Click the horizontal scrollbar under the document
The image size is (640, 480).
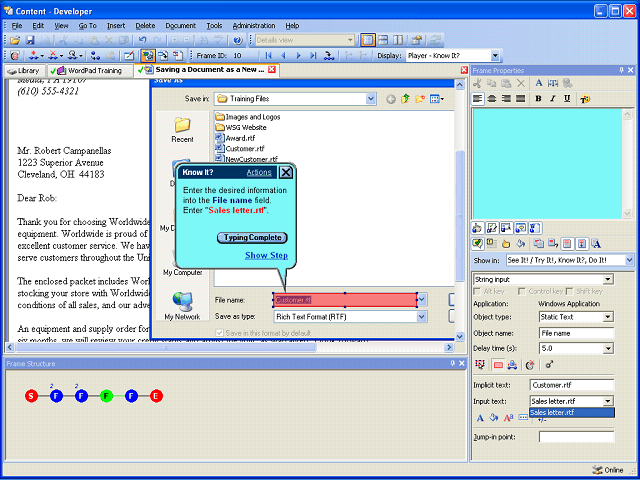pos(231,347)
